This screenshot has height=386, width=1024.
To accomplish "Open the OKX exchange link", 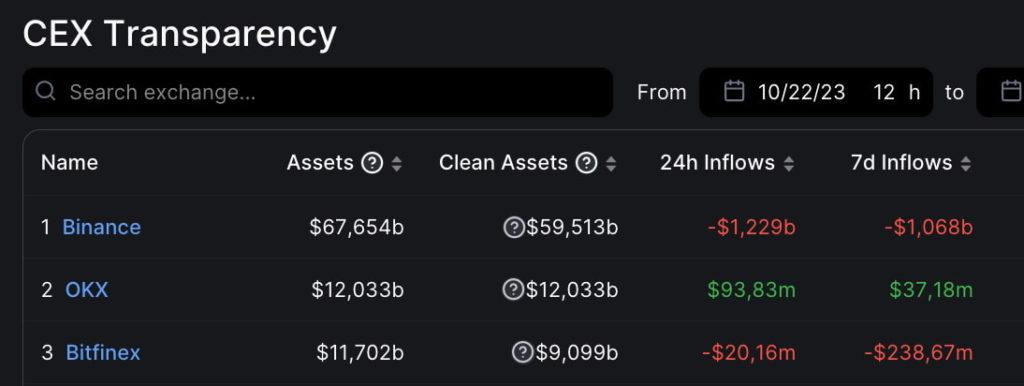I will [x=86, y=289].
